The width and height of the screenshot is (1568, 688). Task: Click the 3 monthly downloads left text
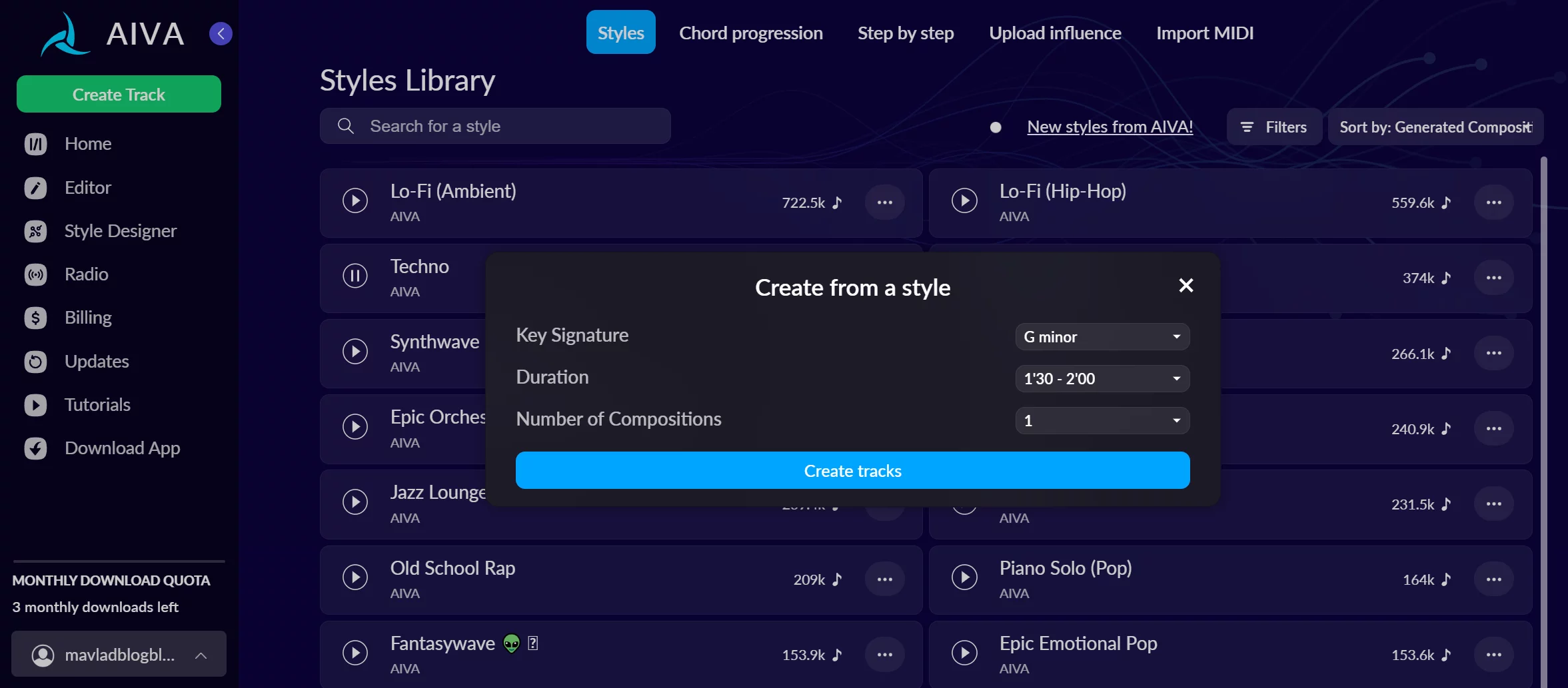(x=95, y=607)
